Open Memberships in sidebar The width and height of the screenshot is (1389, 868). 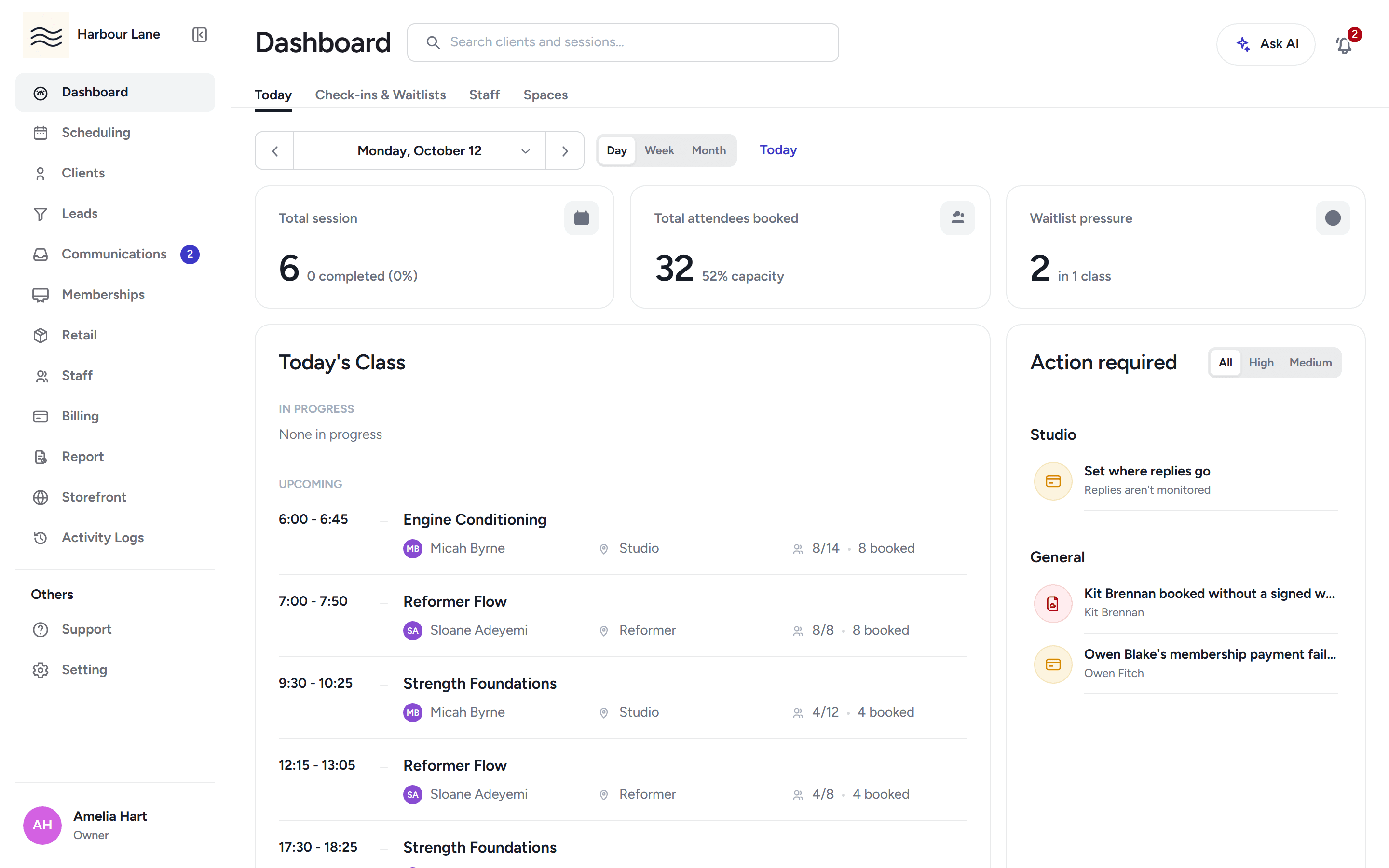(115, 295)
